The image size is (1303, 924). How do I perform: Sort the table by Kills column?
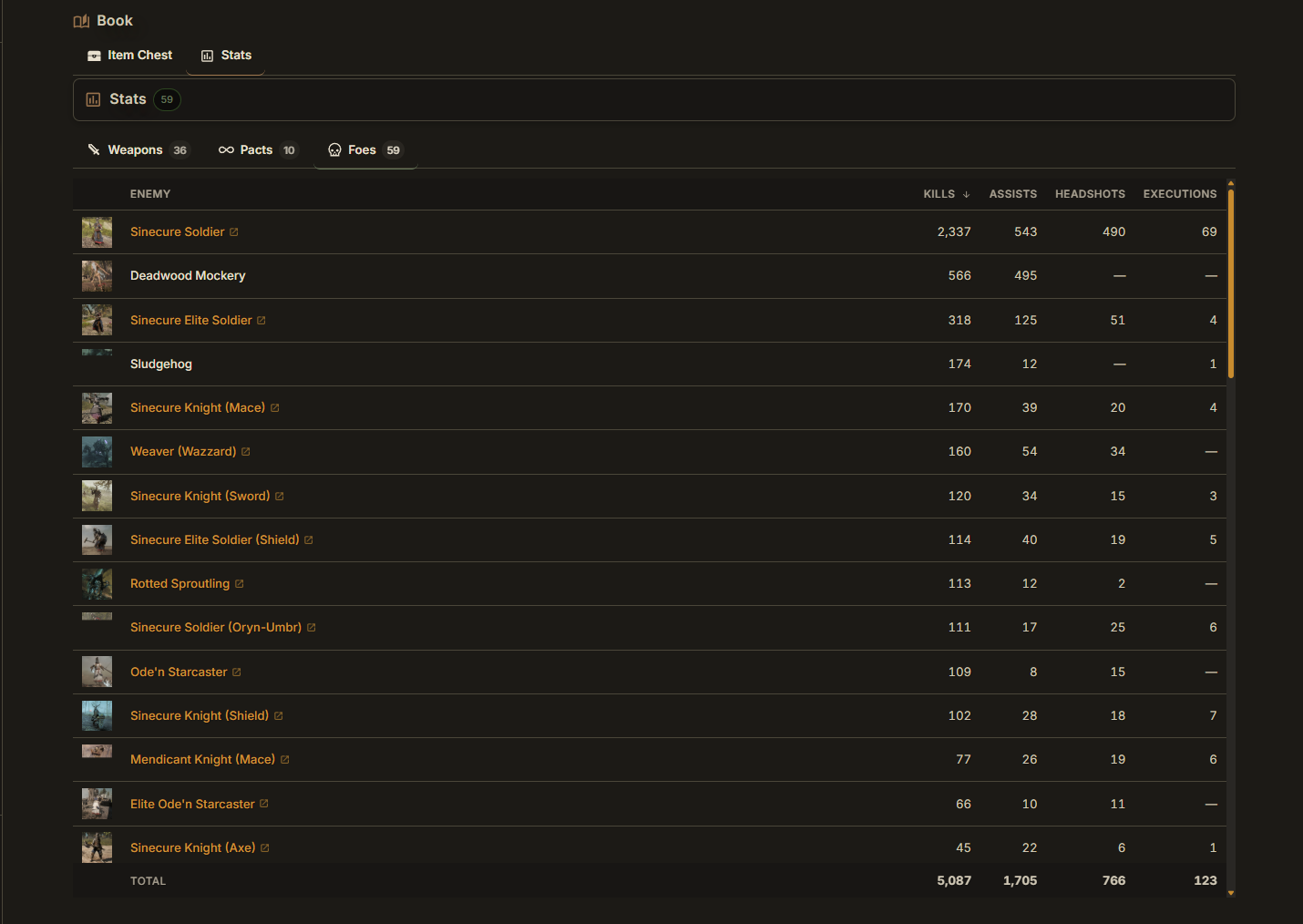tap(947, 194)
